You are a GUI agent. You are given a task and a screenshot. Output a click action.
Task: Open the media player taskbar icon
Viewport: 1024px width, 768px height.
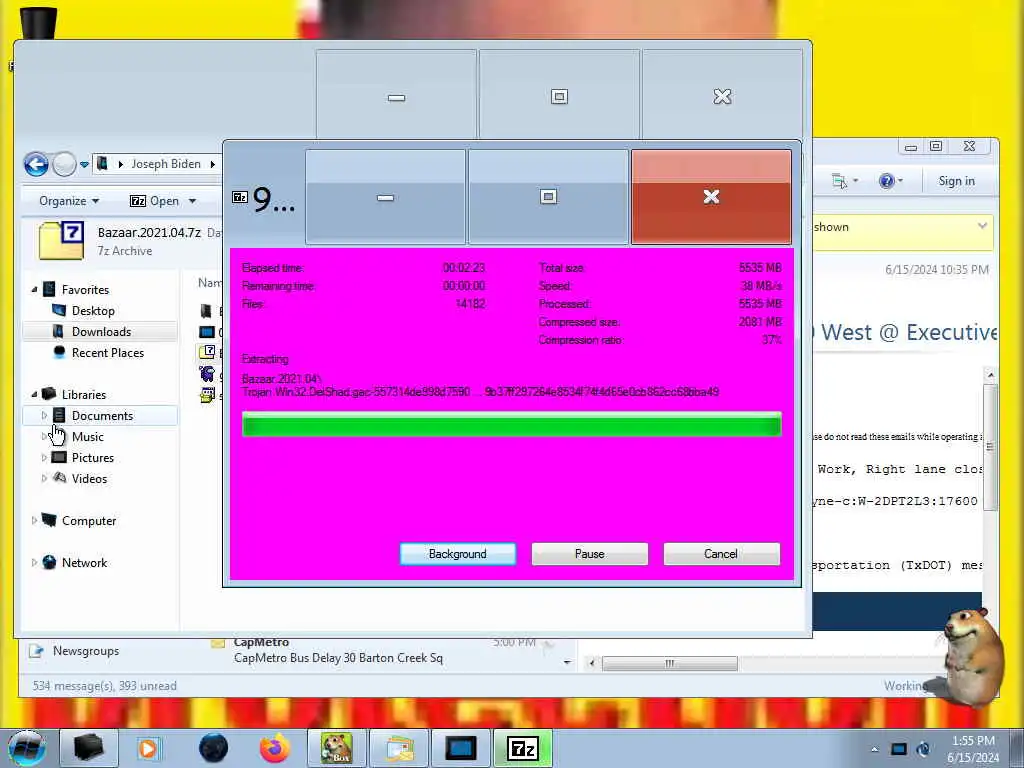(x=148, y=748)
